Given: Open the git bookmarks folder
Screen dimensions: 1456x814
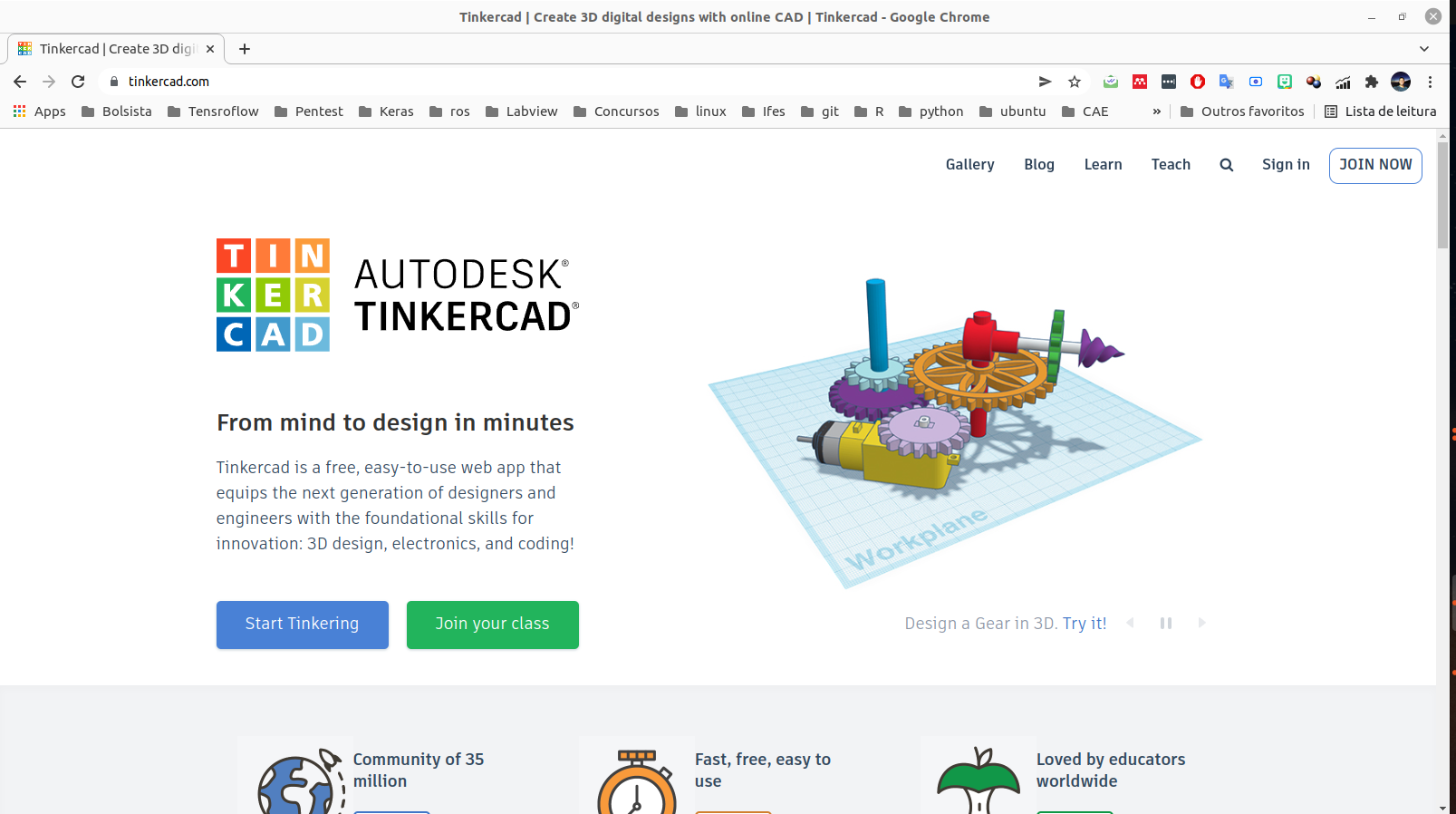Looking at the screenshot, I should point(820,111).
